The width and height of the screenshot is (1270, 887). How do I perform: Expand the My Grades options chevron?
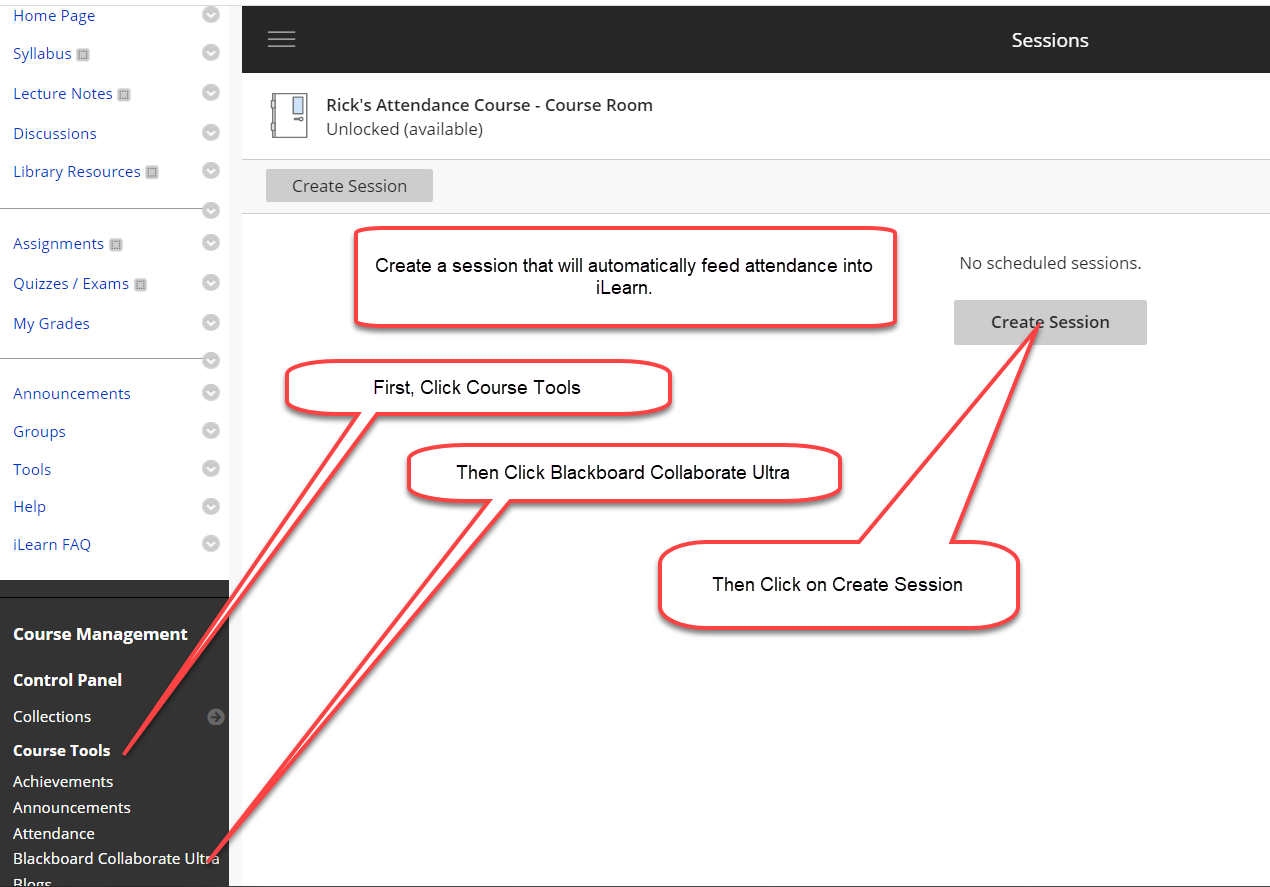click(210, 323)
